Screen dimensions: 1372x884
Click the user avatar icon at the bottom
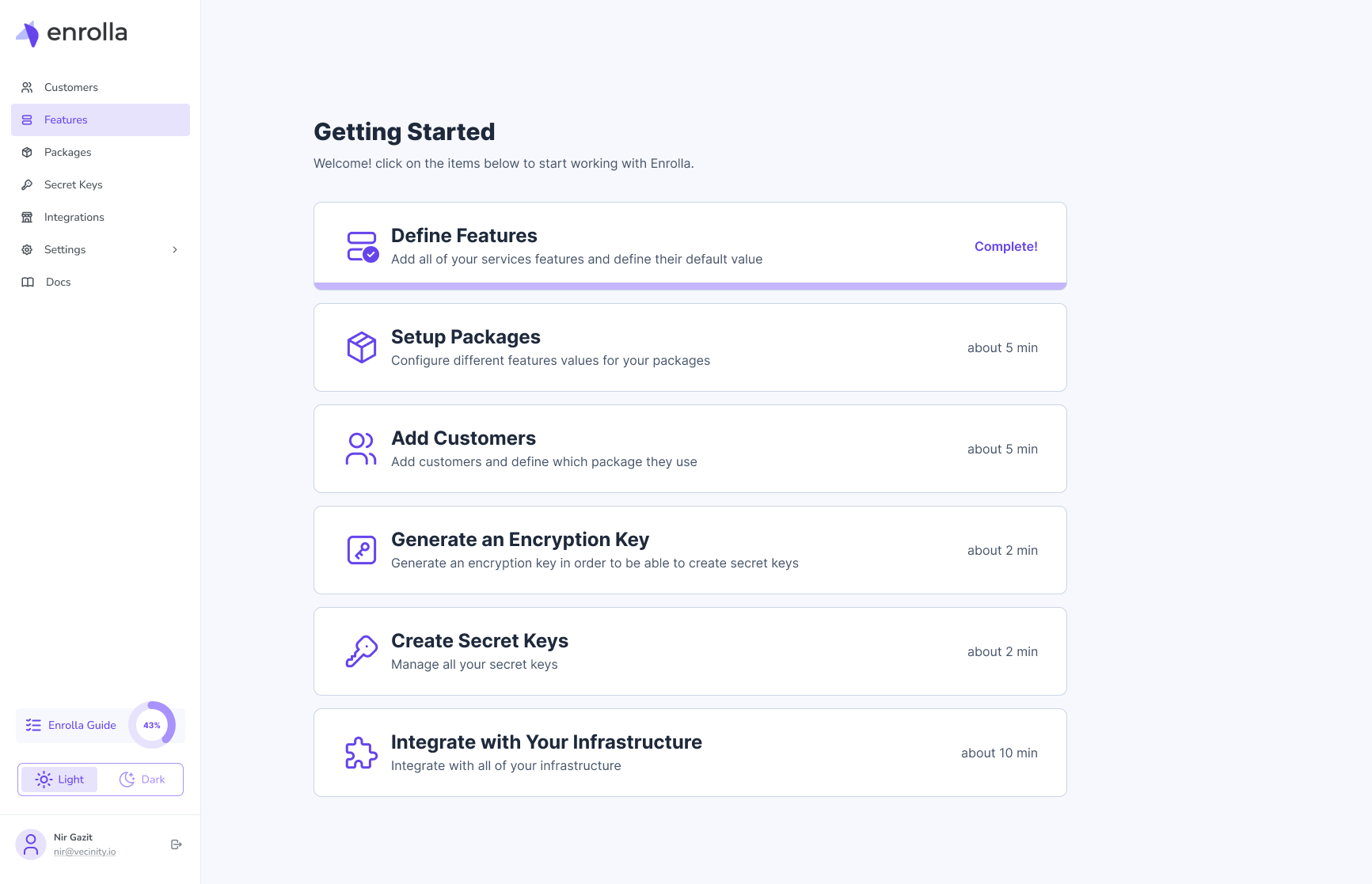point(31,844)
